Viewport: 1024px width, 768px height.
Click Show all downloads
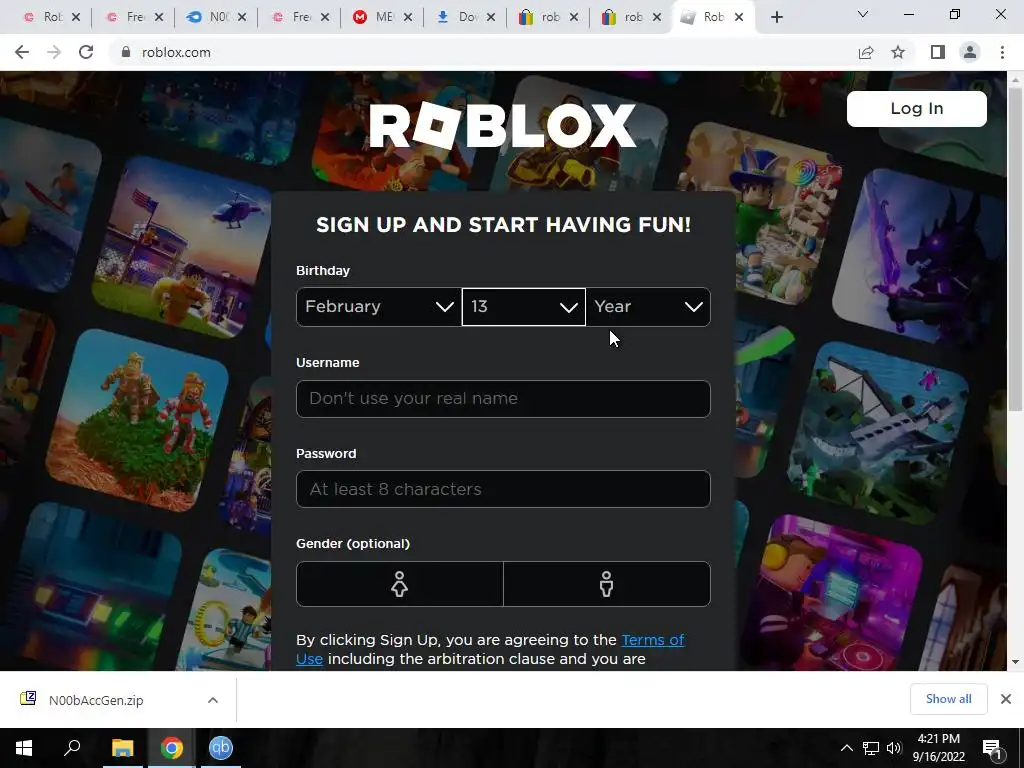click(948, 699)
